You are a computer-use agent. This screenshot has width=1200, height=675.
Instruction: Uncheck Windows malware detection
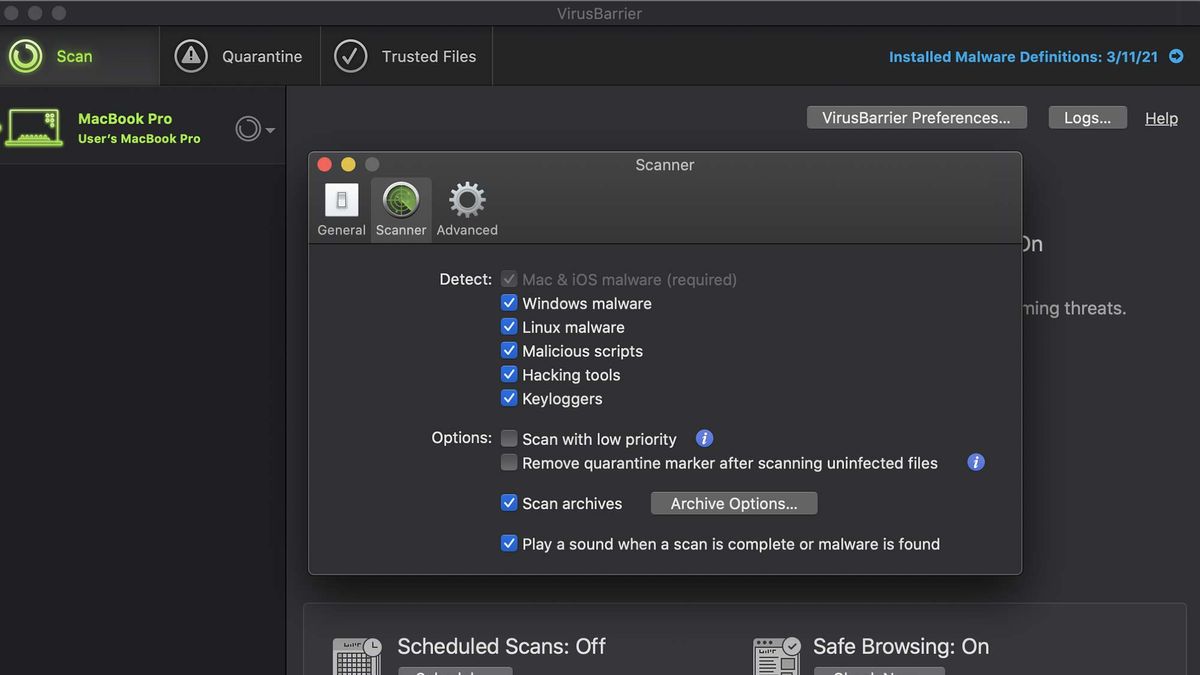[509, 302]
